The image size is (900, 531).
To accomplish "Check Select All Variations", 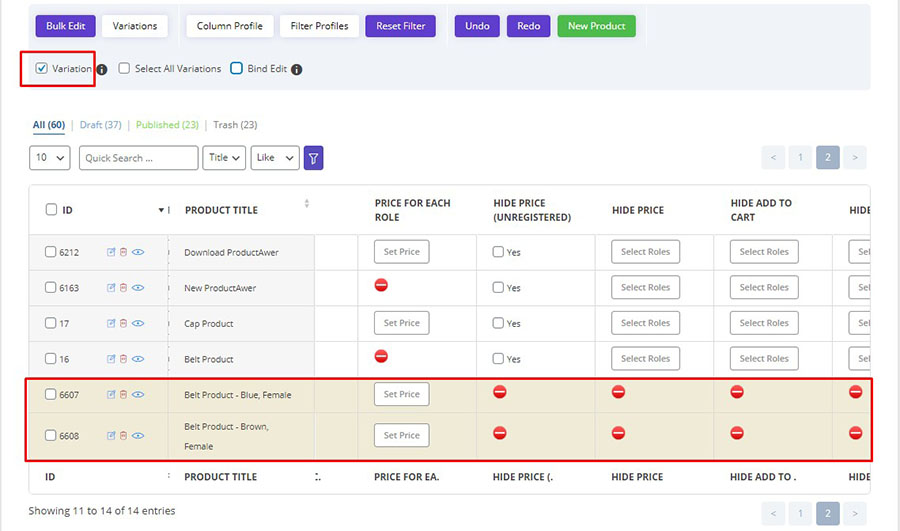I will pyautogui.click(x=124, y=68).
